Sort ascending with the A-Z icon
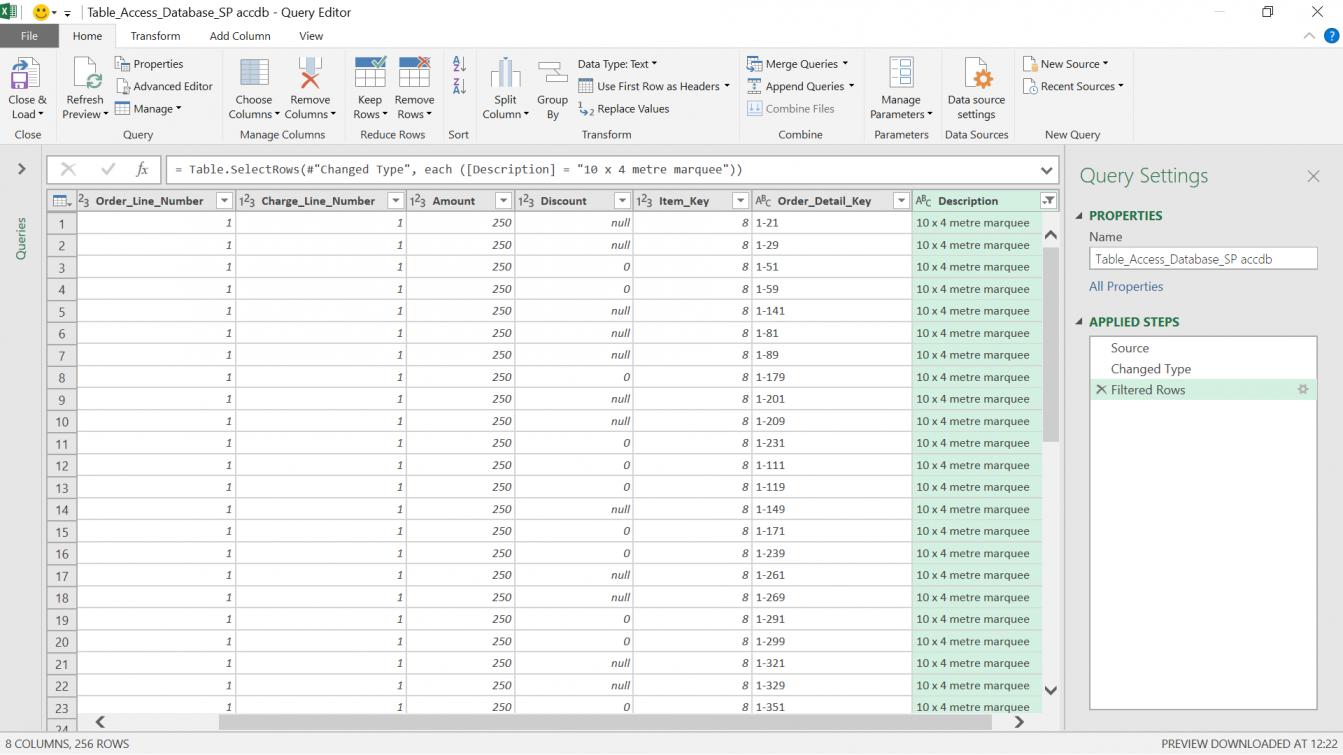The width and height of the screenshot is (1343, 755). pos(459,64)
